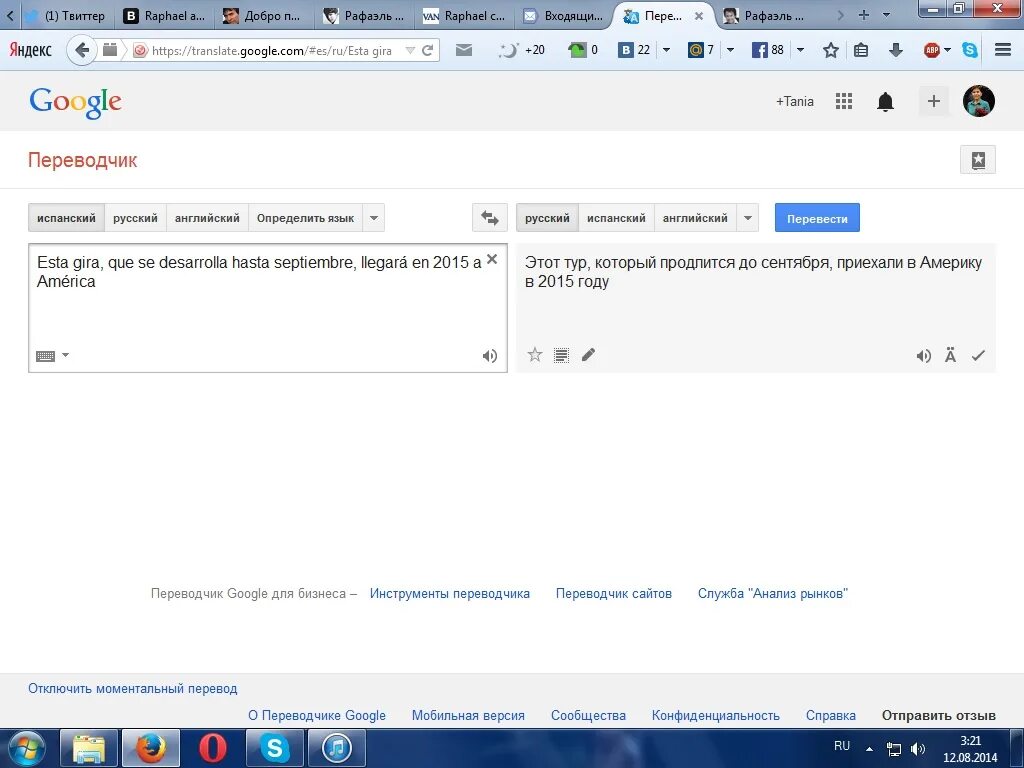1024x768 pixels.
Task: Expand the VK button dropdown arrow
Action: tap(667, 50)
